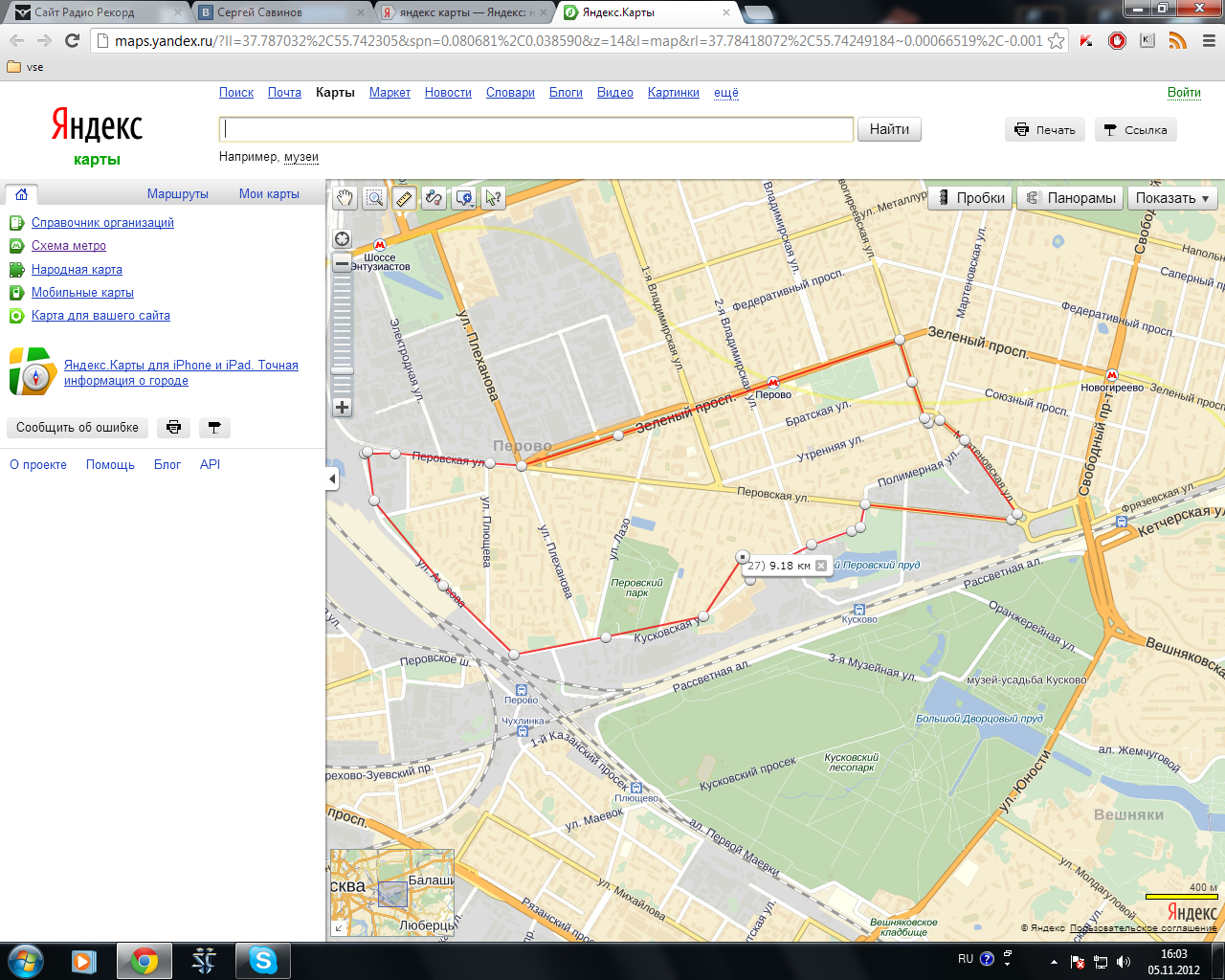Expand the ещё more-services menu
The height and width of the screenshot is (980, 1225).
[x=726, y=93]
